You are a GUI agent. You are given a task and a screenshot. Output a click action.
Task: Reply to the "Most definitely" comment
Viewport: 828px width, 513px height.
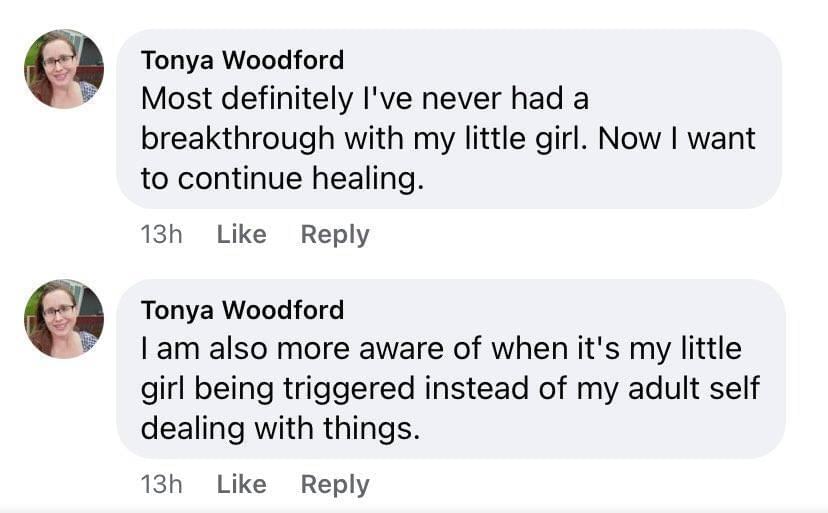click(x=335, y=234)
